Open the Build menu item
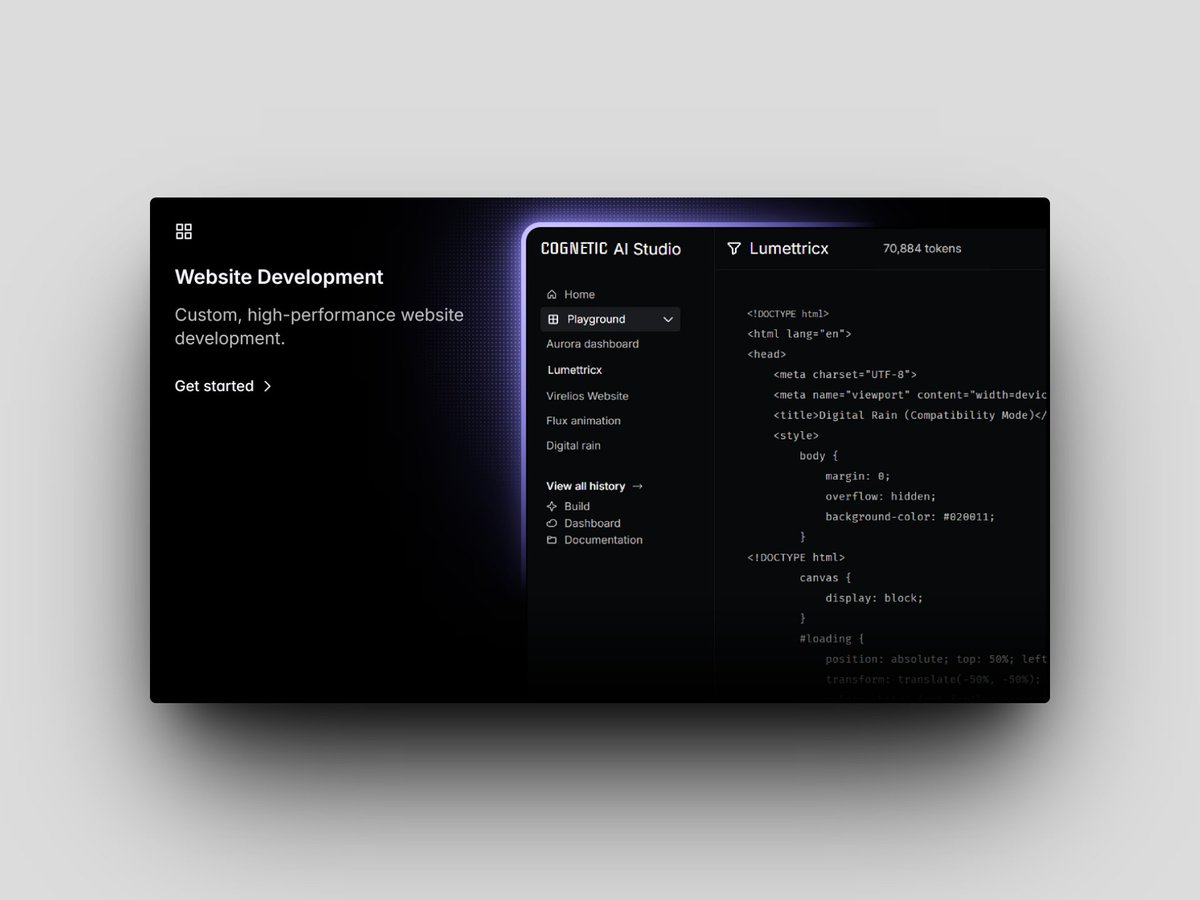This screenshot has height=900, width=1200. [568, 506]
